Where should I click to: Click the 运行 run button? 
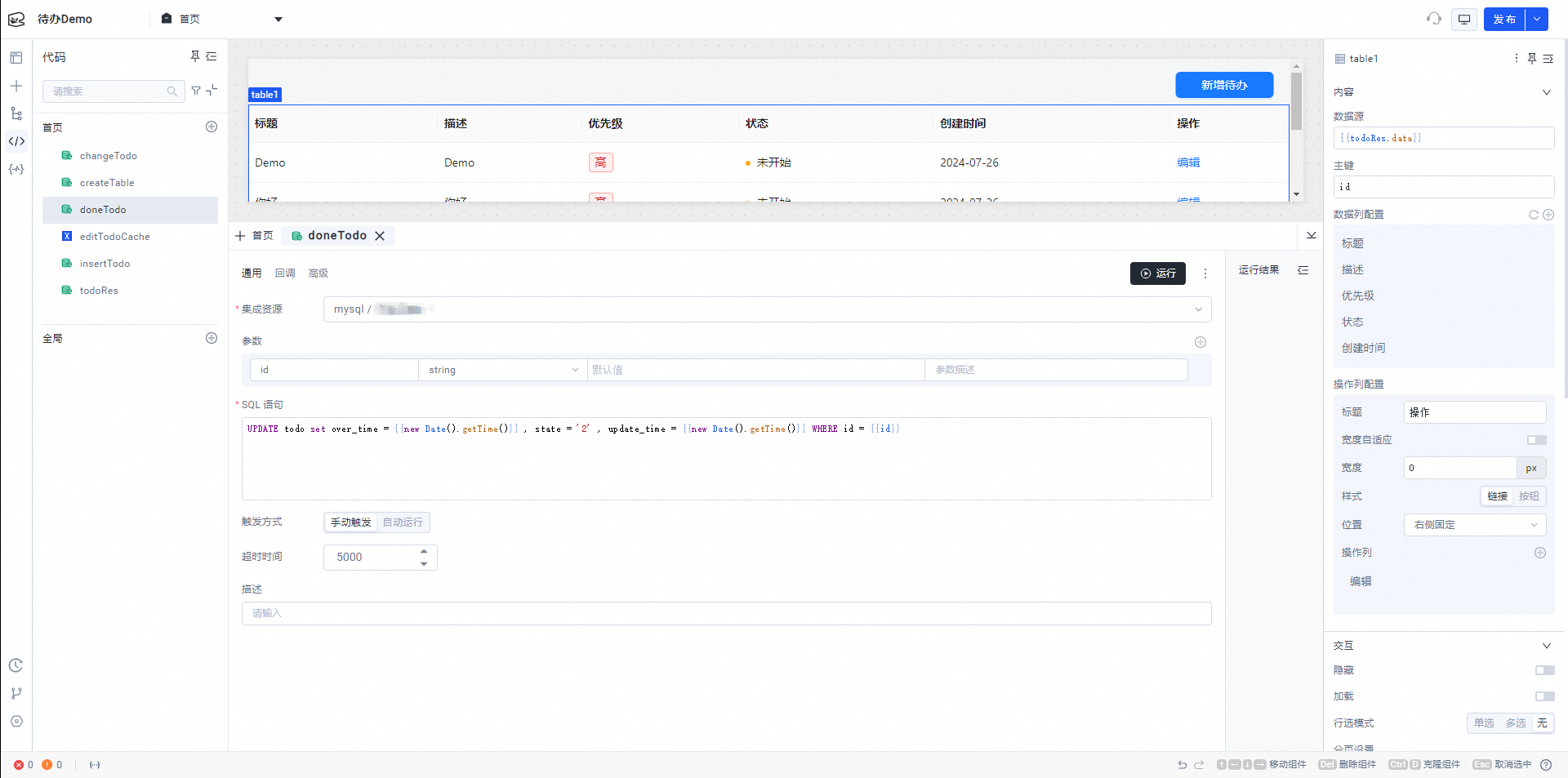1158,273
